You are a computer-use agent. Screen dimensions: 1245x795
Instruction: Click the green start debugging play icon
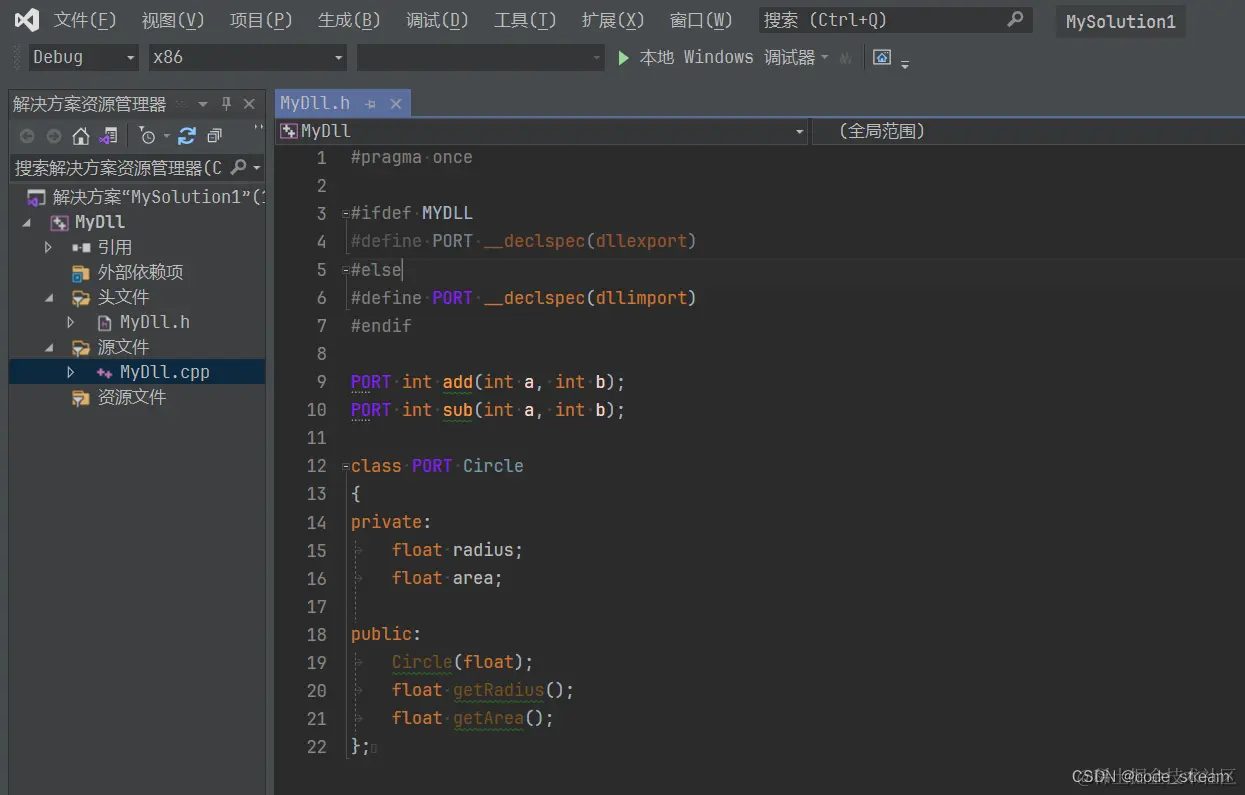624,58
